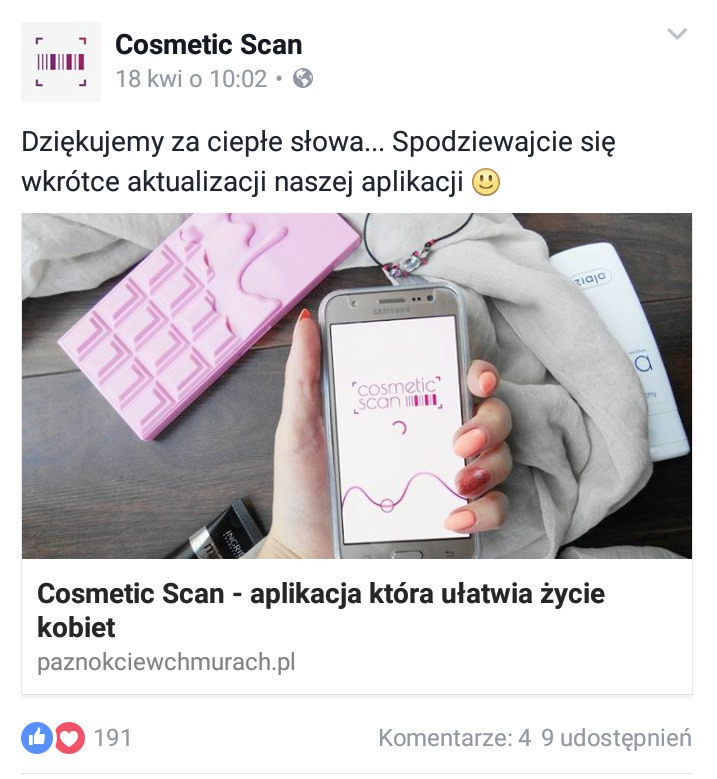Click the loading spinner on phone screen
Image resolution: width=717 pixels, height=779 pixels.
point(399,428)
